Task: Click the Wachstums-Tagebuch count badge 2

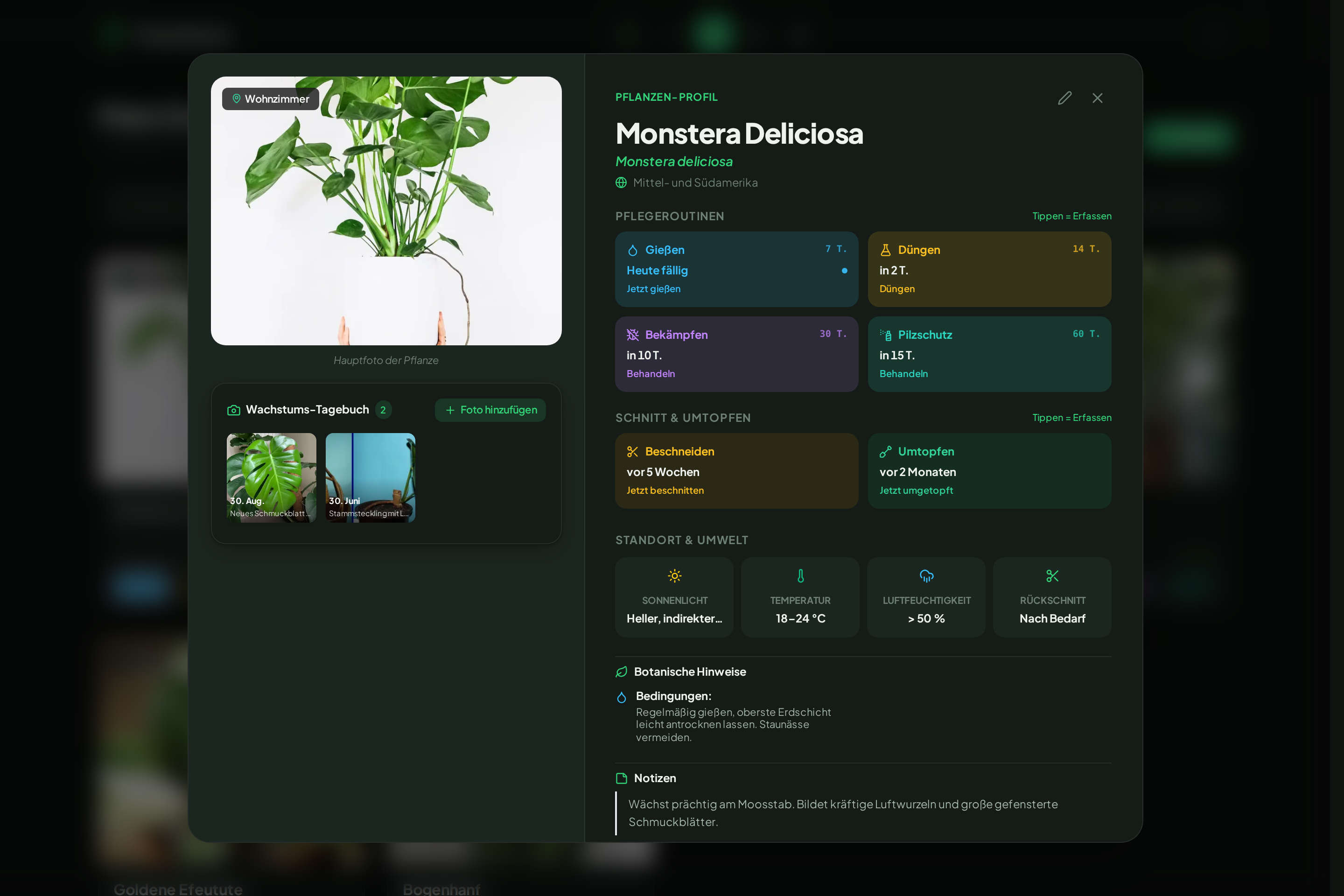Action: tap(383, 410)
